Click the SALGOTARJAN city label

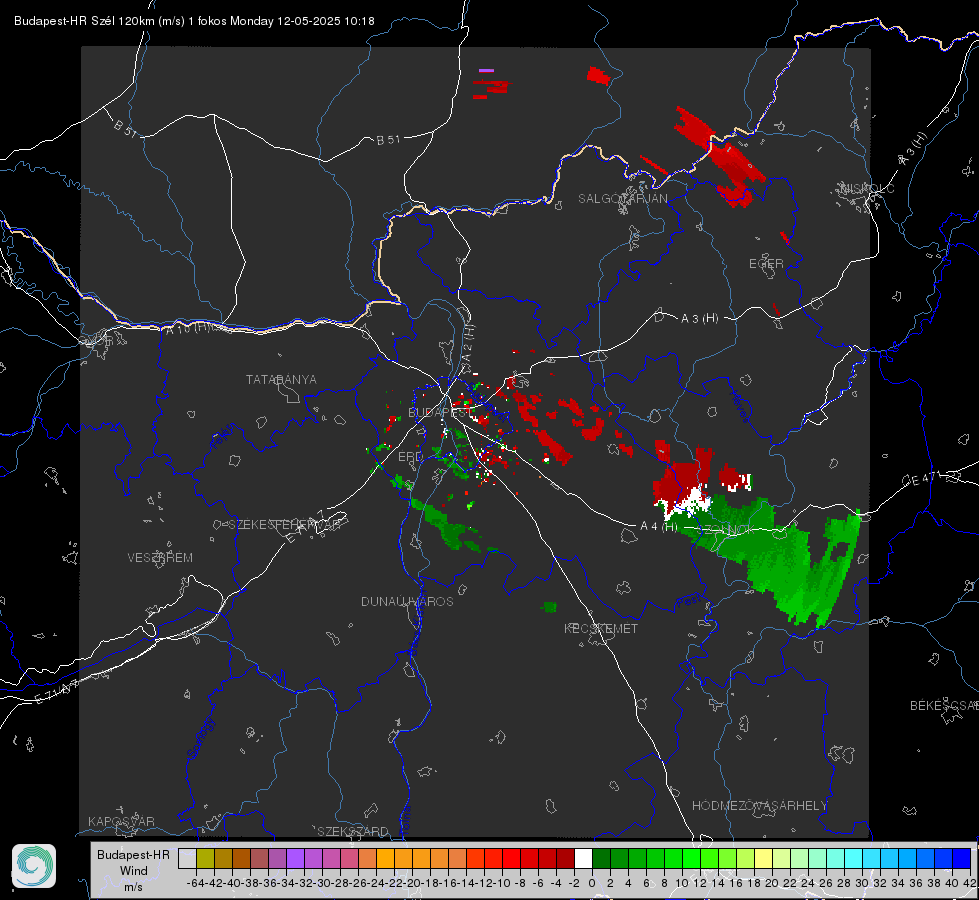(622, 199)
